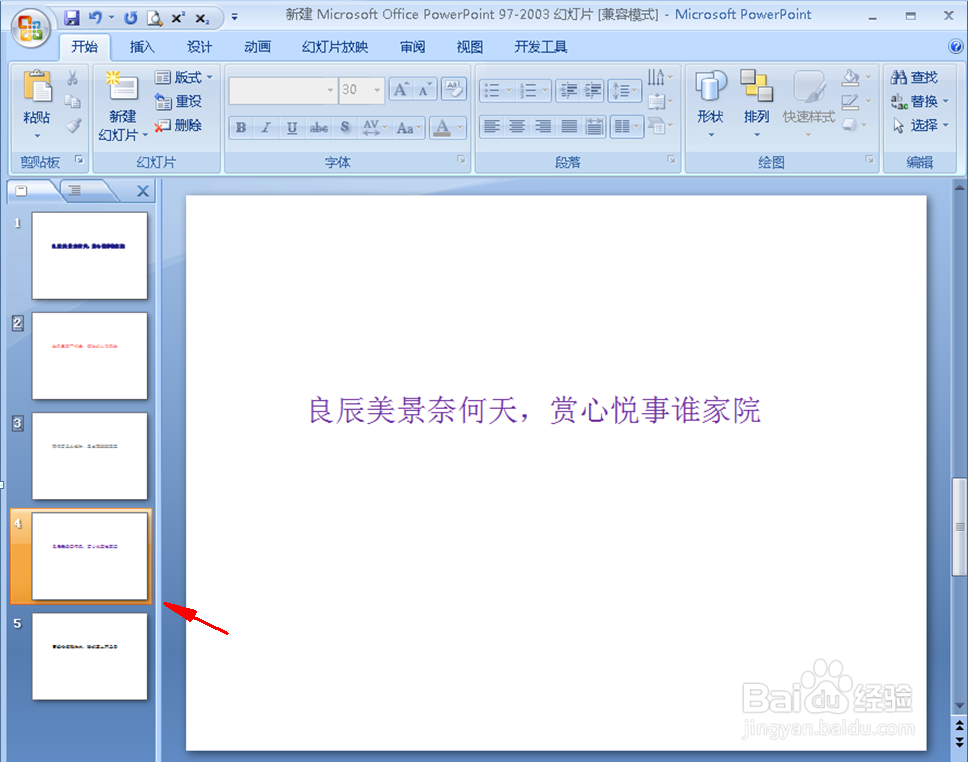Screen dimensions: 968x762
Task: Toggle bold formatting
Action: click(241, 128)
